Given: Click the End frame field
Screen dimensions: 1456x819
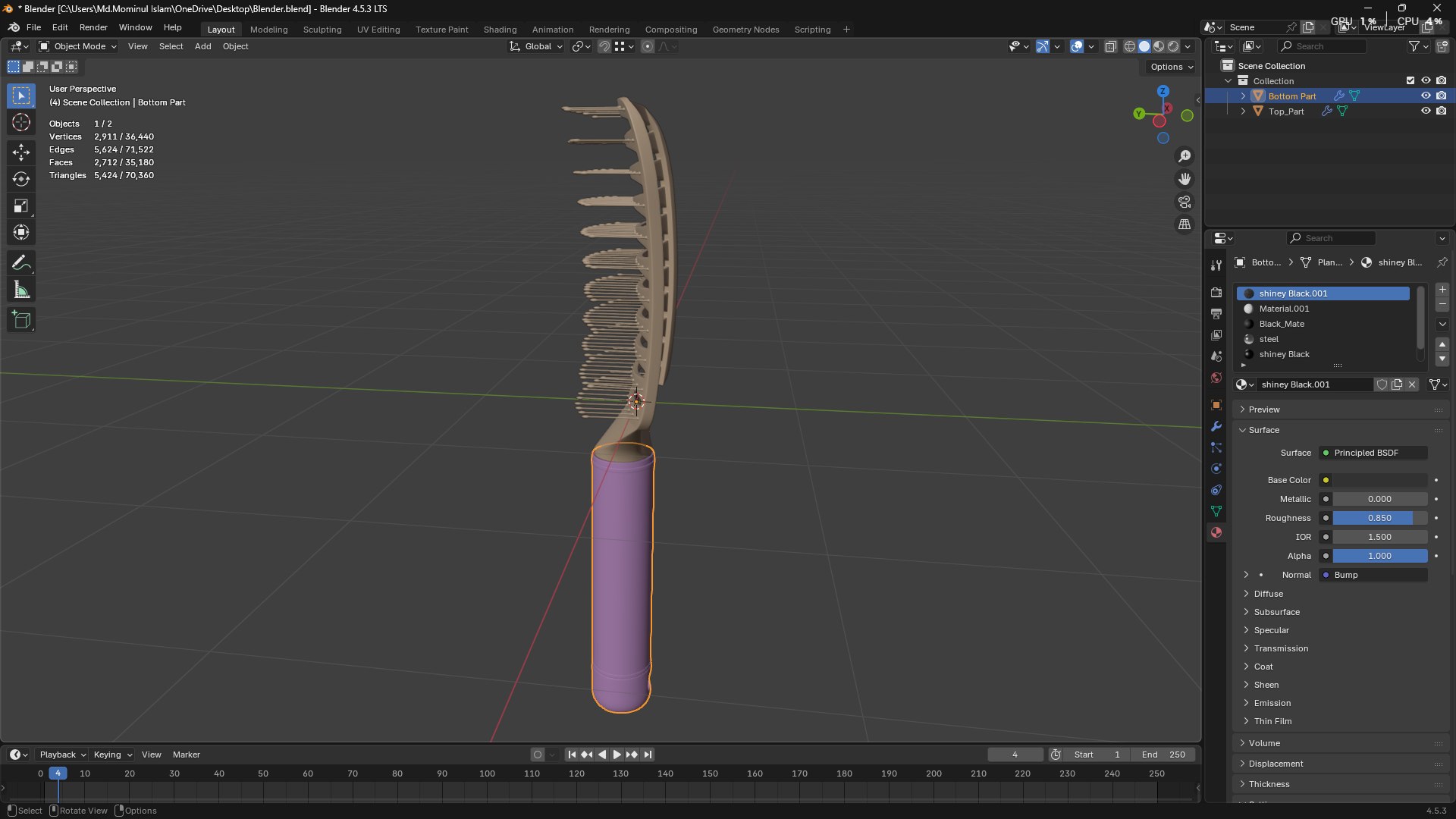Looking at the screenshot, I should click(x=1163, y=755).
